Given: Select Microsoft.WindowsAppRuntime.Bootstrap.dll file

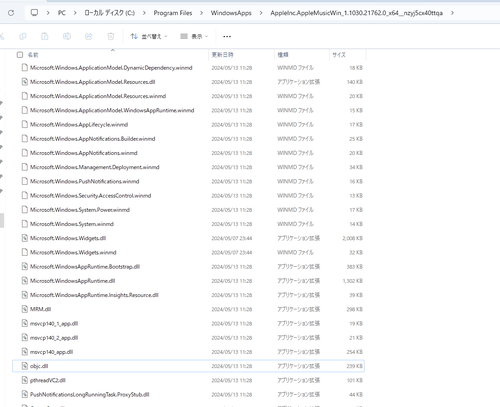Looking at the screenshot, I should point(85,267).
